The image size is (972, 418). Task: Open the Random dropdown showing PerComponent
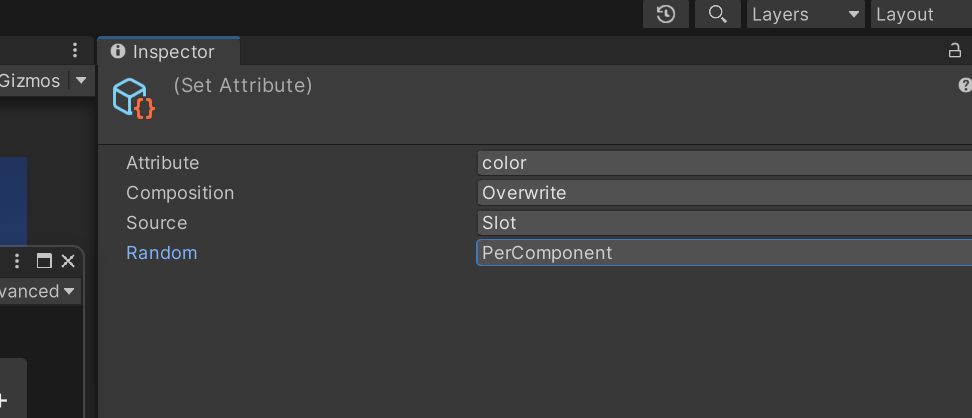tap(725, 253)
